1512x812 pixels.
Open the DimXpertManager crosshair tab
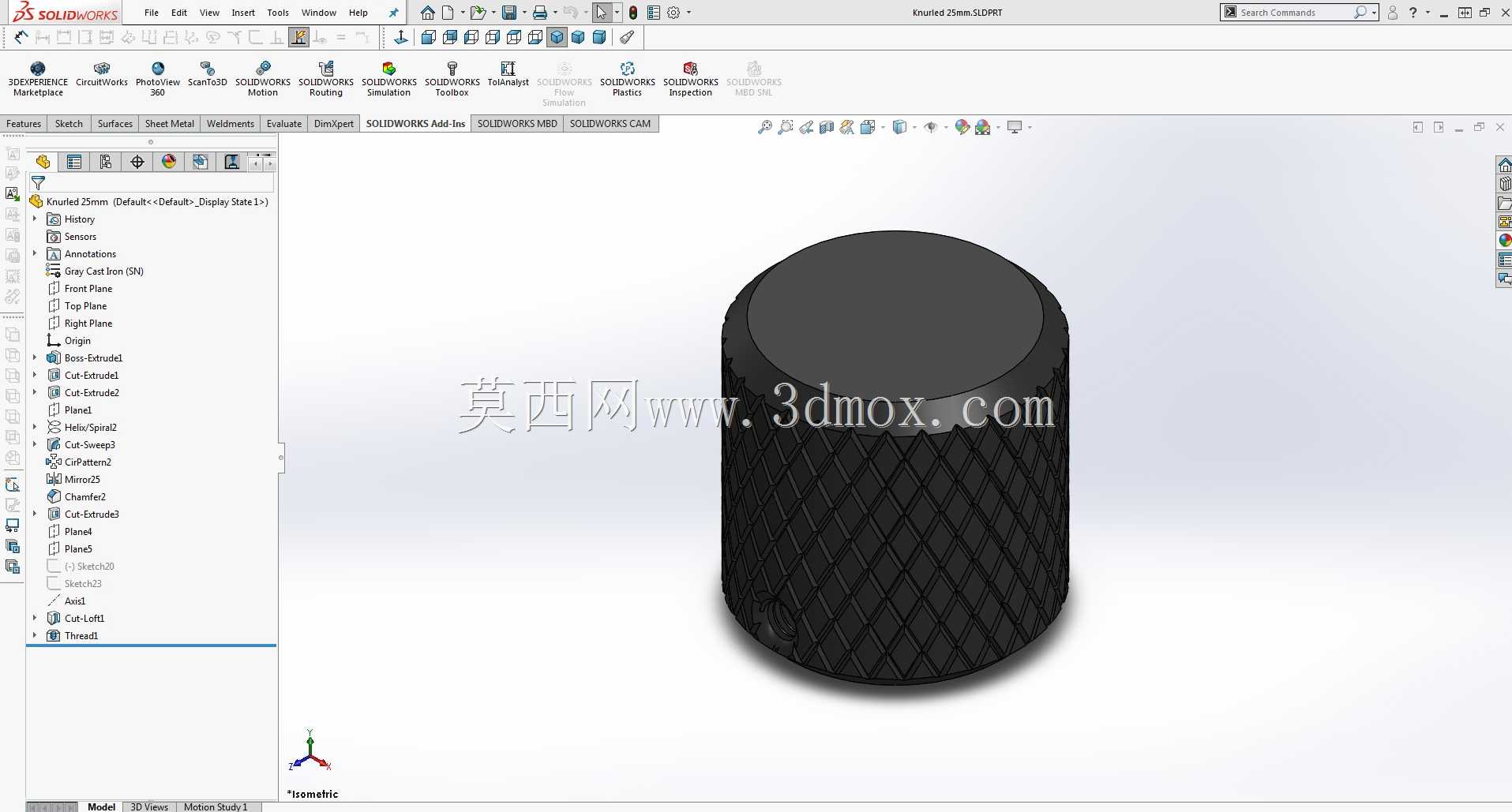(x=137, y=162)
